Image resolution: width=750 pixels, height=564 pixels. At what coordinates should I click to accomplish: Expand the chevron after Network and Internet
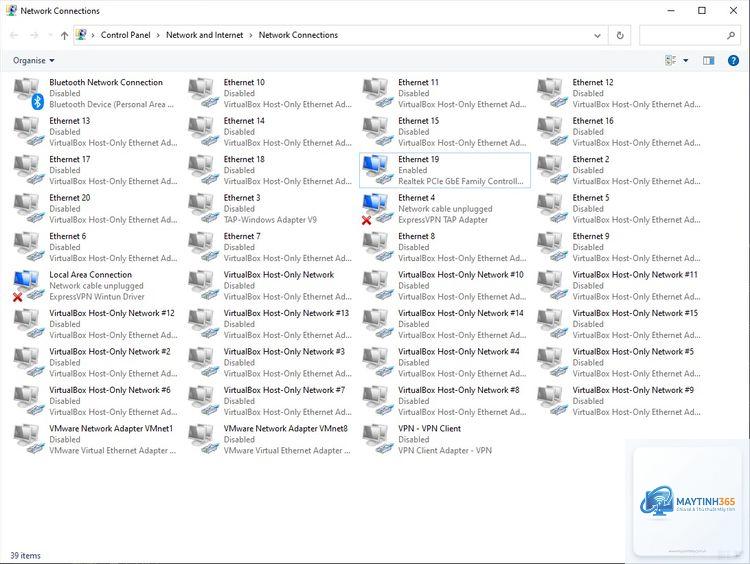tap(251, 35)
